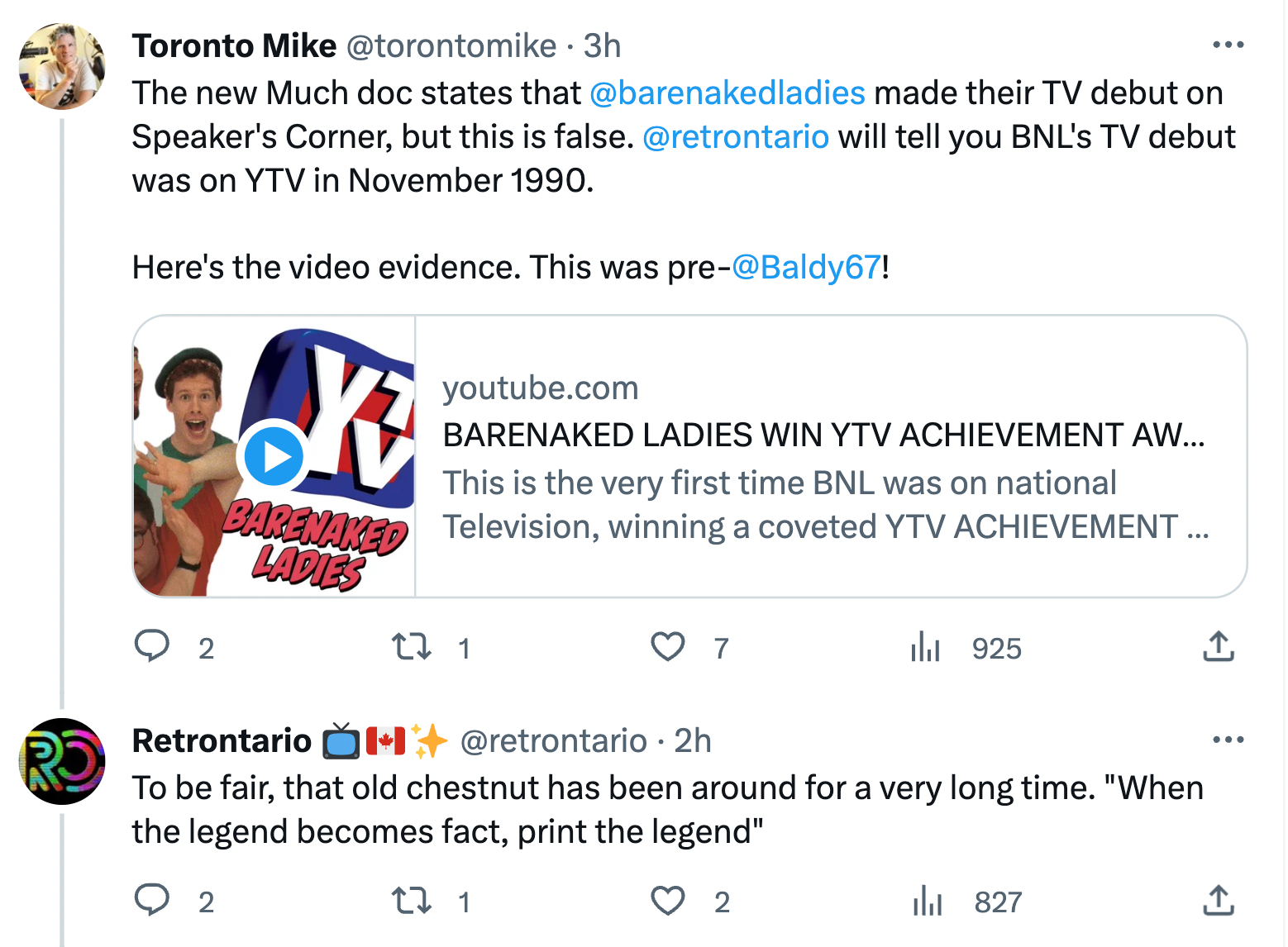The image size is (1288, 947).
Task: Open the youtube.com link card title
Action: pos(823,435)
